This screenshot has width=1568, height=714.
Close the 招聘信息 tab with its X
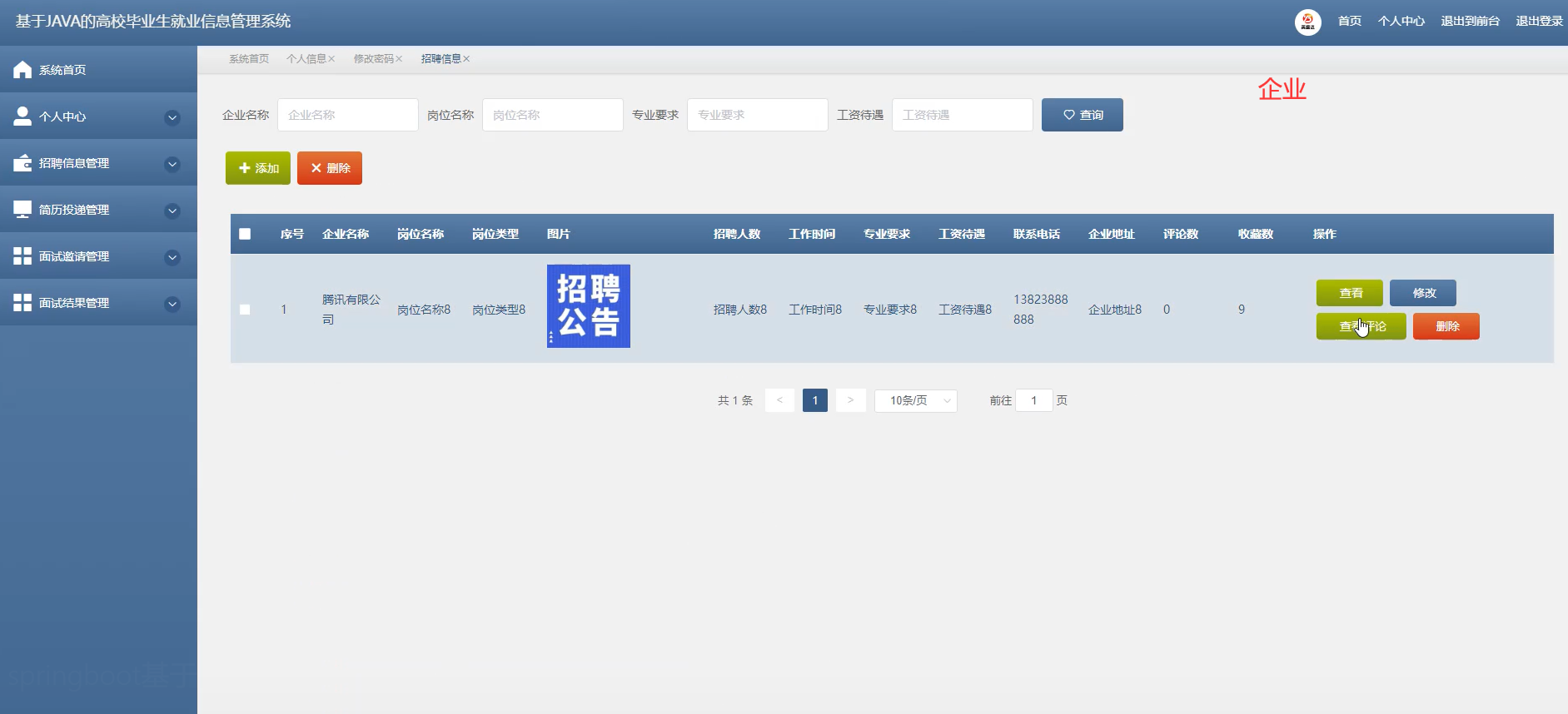click(466, 59)
